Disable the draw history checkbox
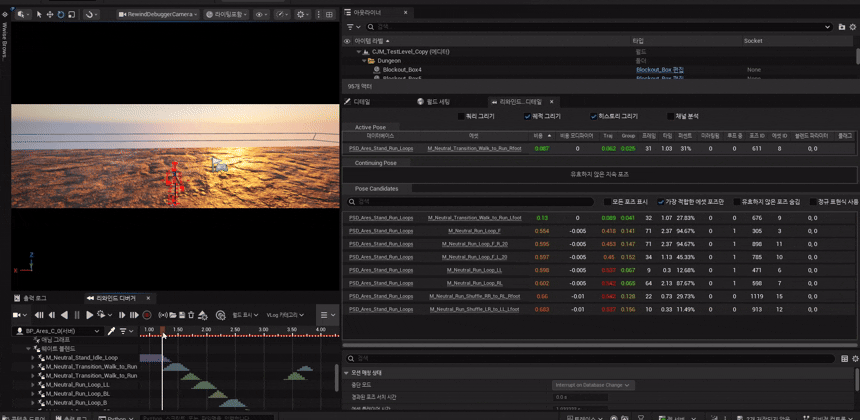 coord(593,116)
